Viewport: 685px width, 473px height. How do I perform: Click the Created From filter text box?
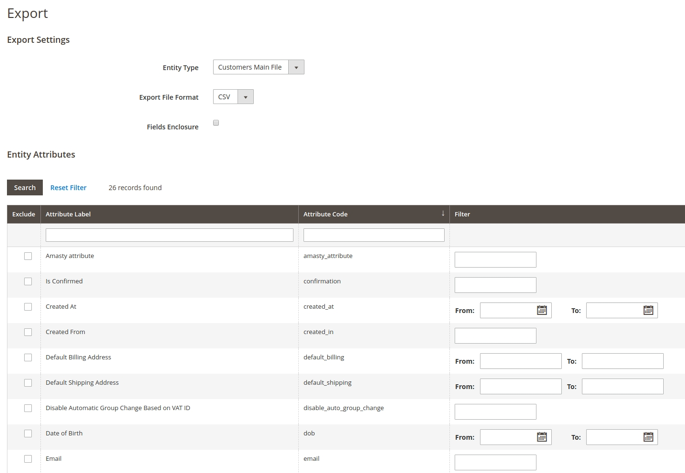pyautogui.click(x=495, y=336)
